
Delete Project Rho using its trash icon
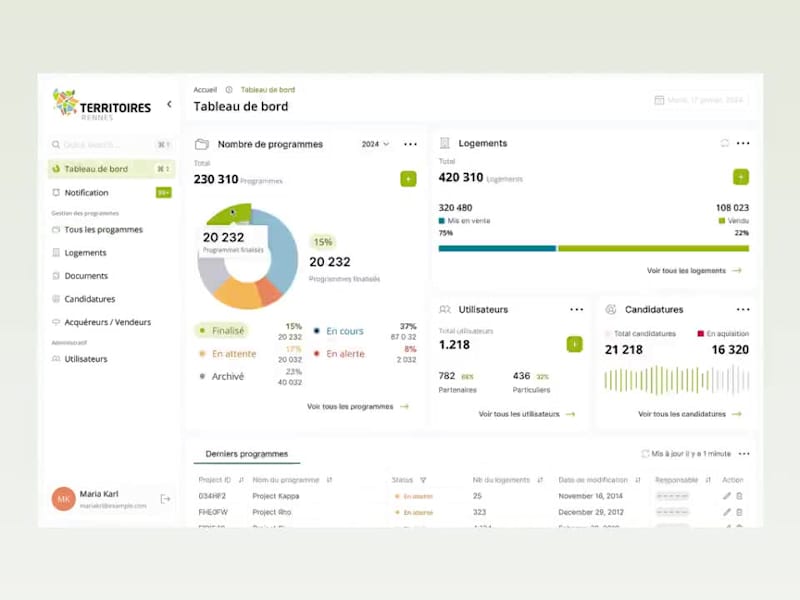click(738, 511)
